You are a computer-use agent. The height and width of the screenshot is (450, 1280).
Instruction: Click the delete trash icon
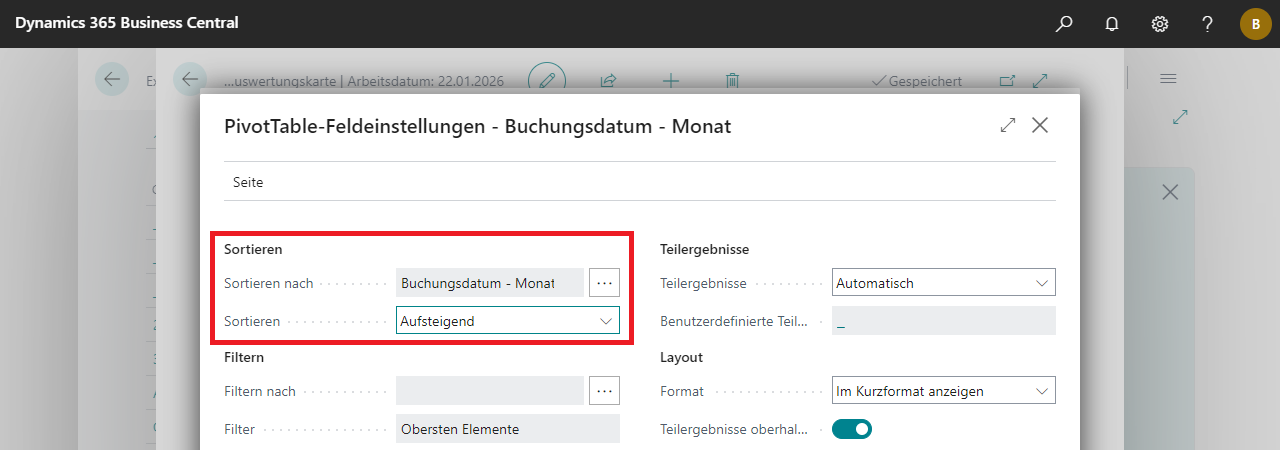point(732,80)
